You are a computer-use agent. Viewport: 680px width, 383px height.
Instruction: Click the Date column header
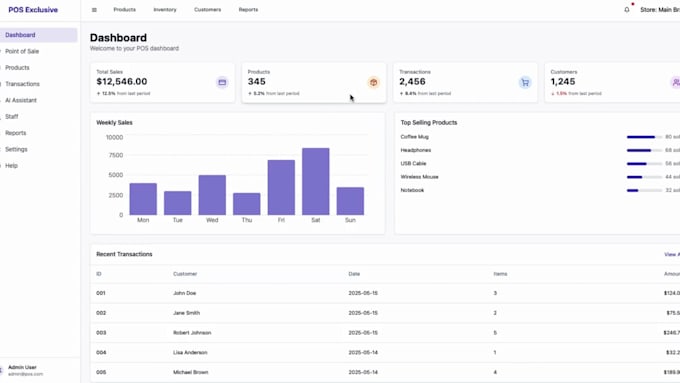coord(354,274)
